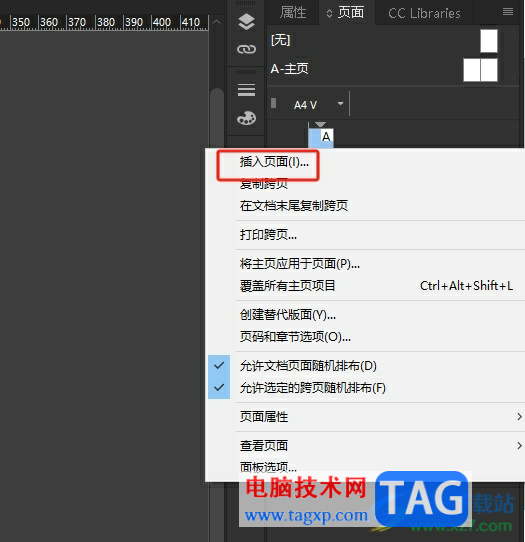Expand the 查看页面 submenu
This screenshot has width=525, height=542.
click(365, 446)
